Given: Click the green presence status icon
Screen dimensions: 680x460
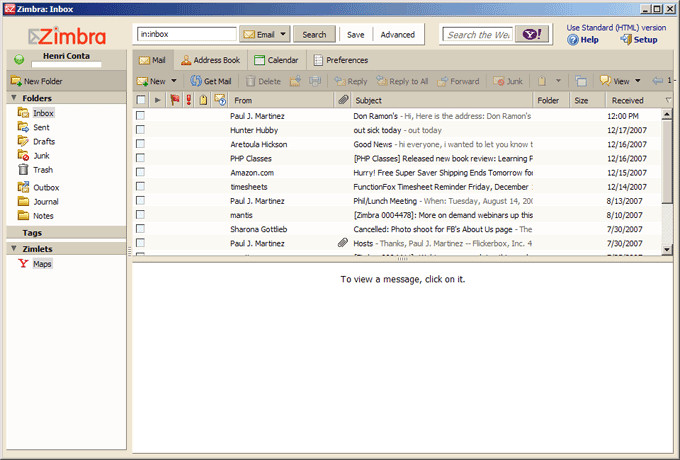Looking at the screenshot, I should (19, 59).
